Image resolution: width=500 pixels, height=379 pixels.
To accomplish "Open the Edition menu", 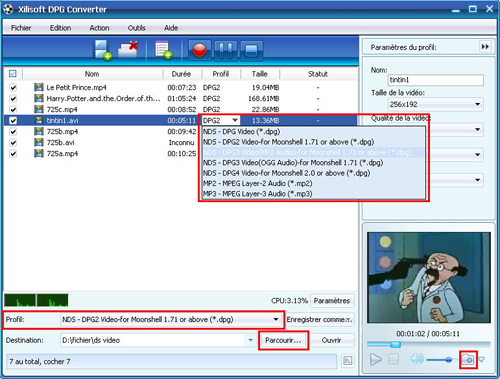I will 60,28.
